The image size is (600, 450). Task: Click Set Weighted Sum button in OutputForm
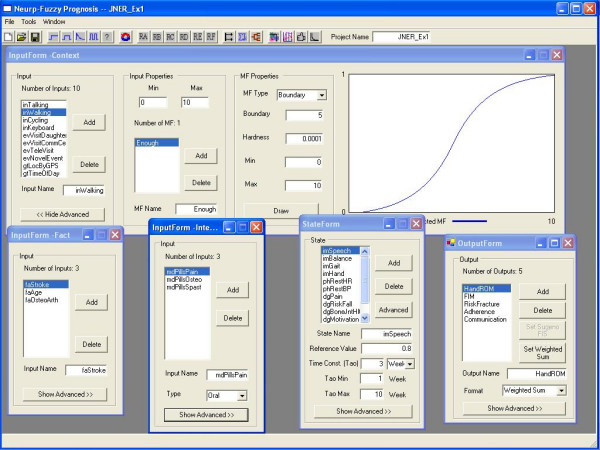pyautogui.click(x=542, y=352)
